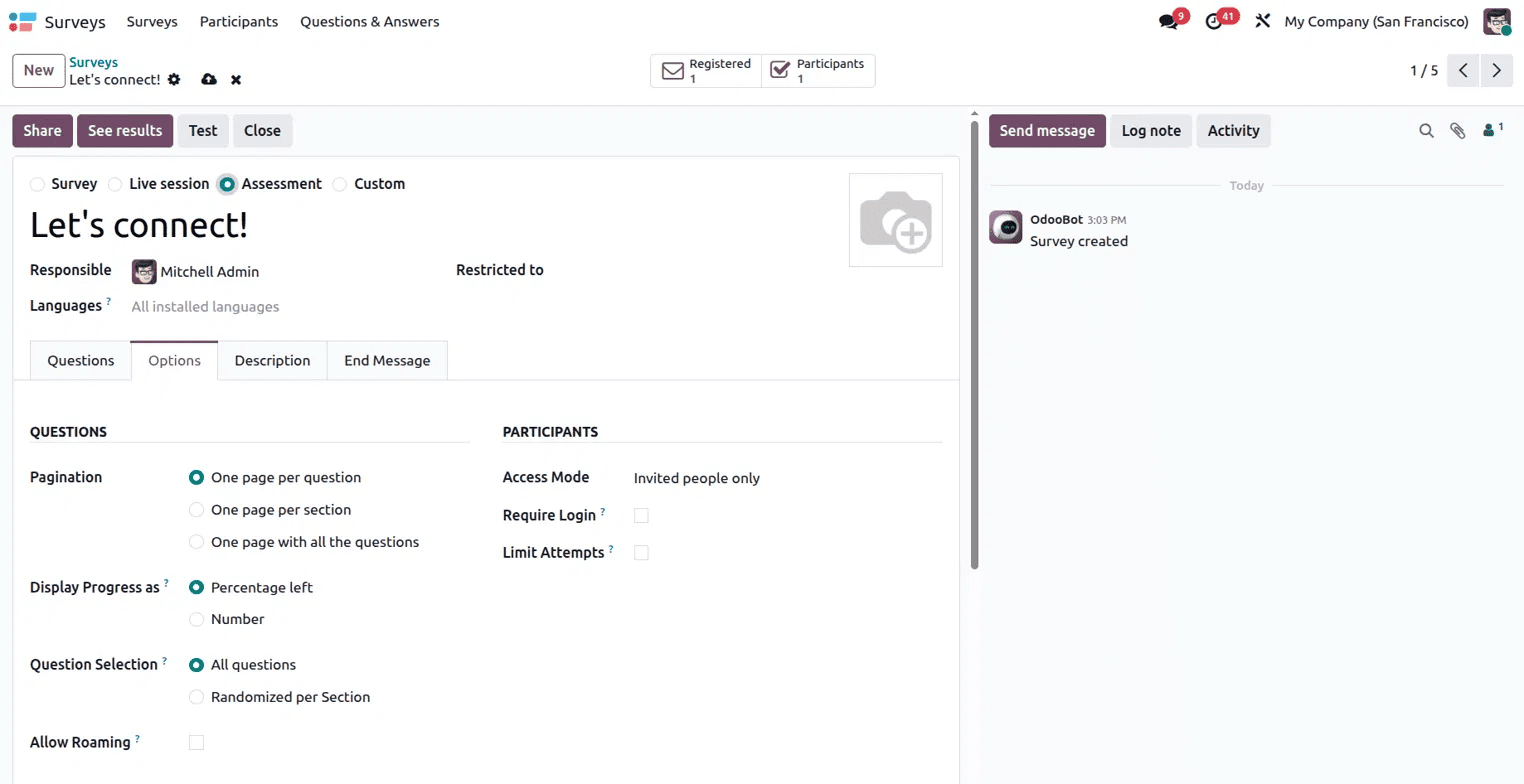Screen dimensions: 1524x784
Task: Show help tooltip for Allow Roaming
Action: (137, 737)
